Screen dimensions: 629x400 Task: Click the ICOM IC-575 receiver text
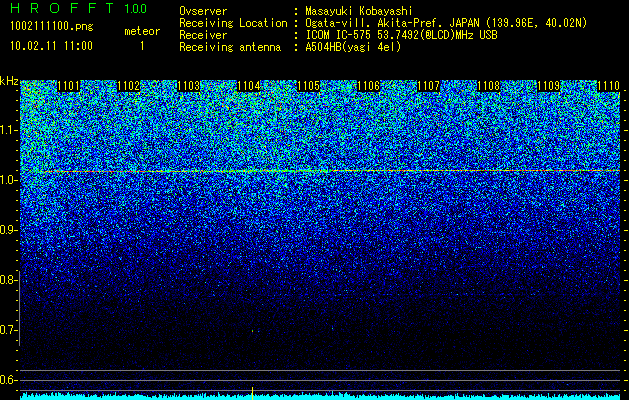pos(401,35)
